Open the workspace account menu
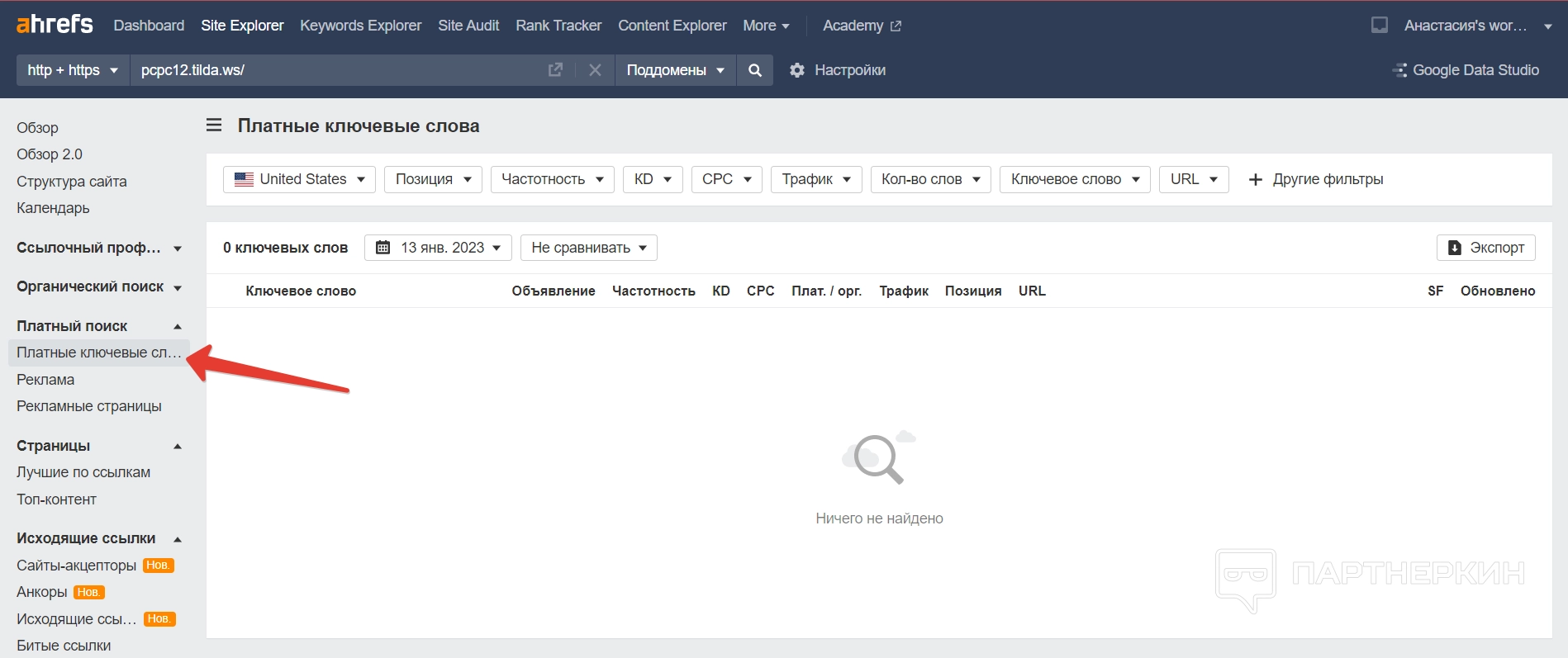The height and width of the screenshot is (658, 1568). 1478,26
